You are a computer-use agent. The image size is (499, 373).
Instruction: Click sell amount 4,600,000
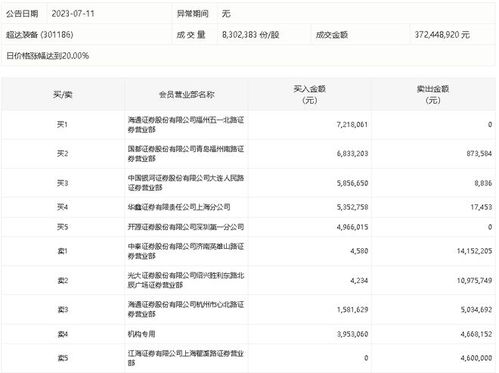476,358
